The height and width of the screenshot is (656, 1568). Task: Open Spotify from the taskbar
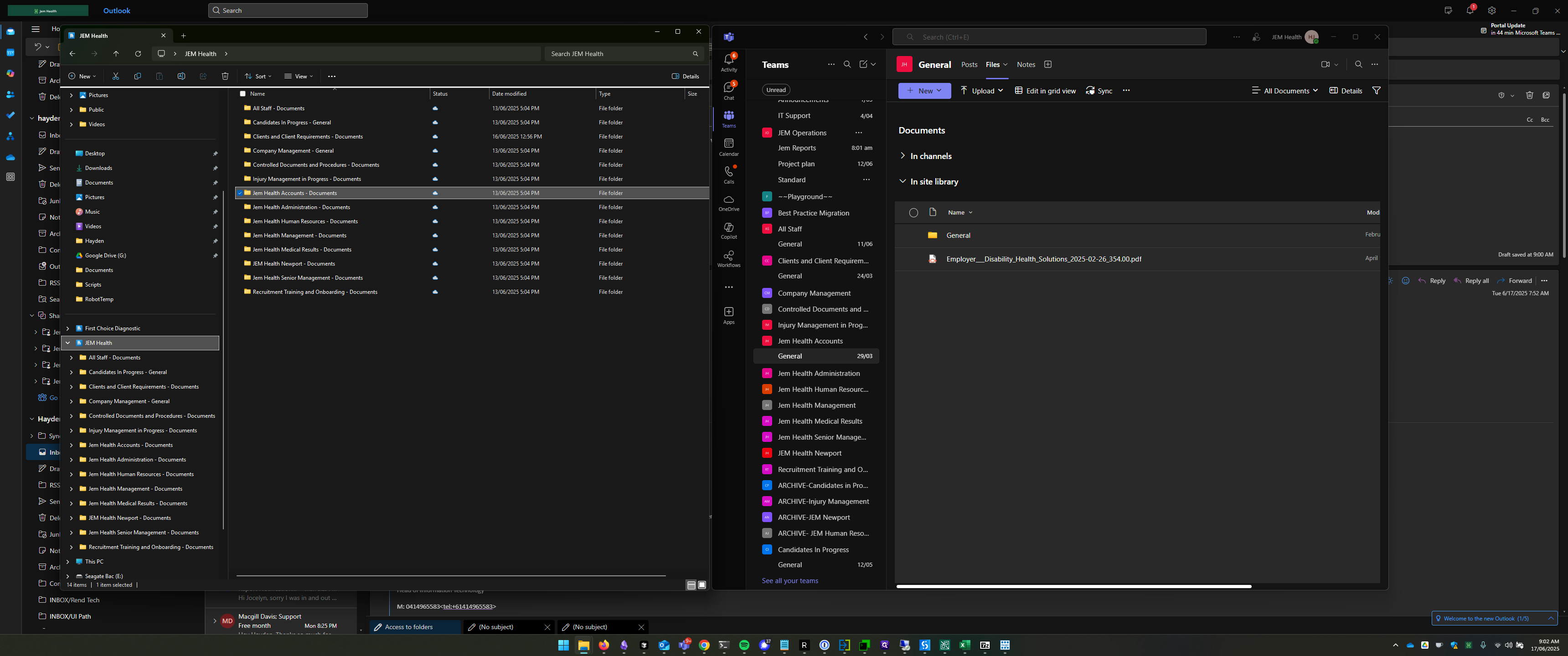click(x=744, y=646)
